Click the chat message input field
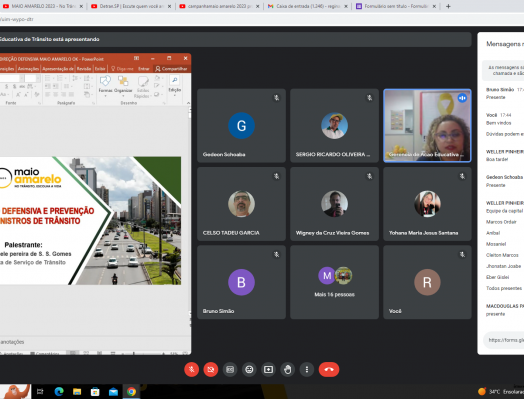This screenshot has width=524, height=399. pos(504,340)
